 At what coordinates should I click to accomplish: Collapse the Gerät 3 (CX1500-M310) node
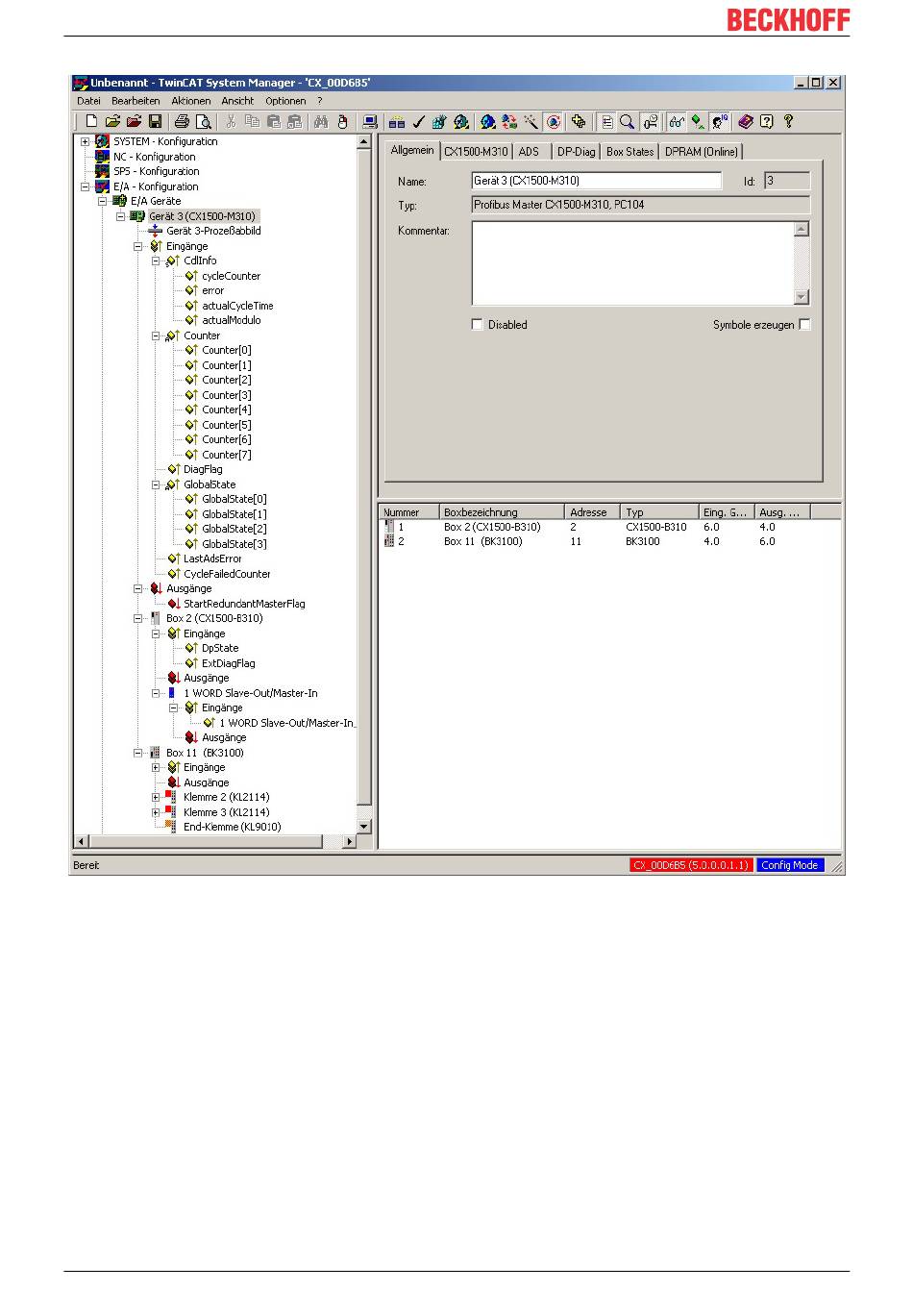[120, 216]
